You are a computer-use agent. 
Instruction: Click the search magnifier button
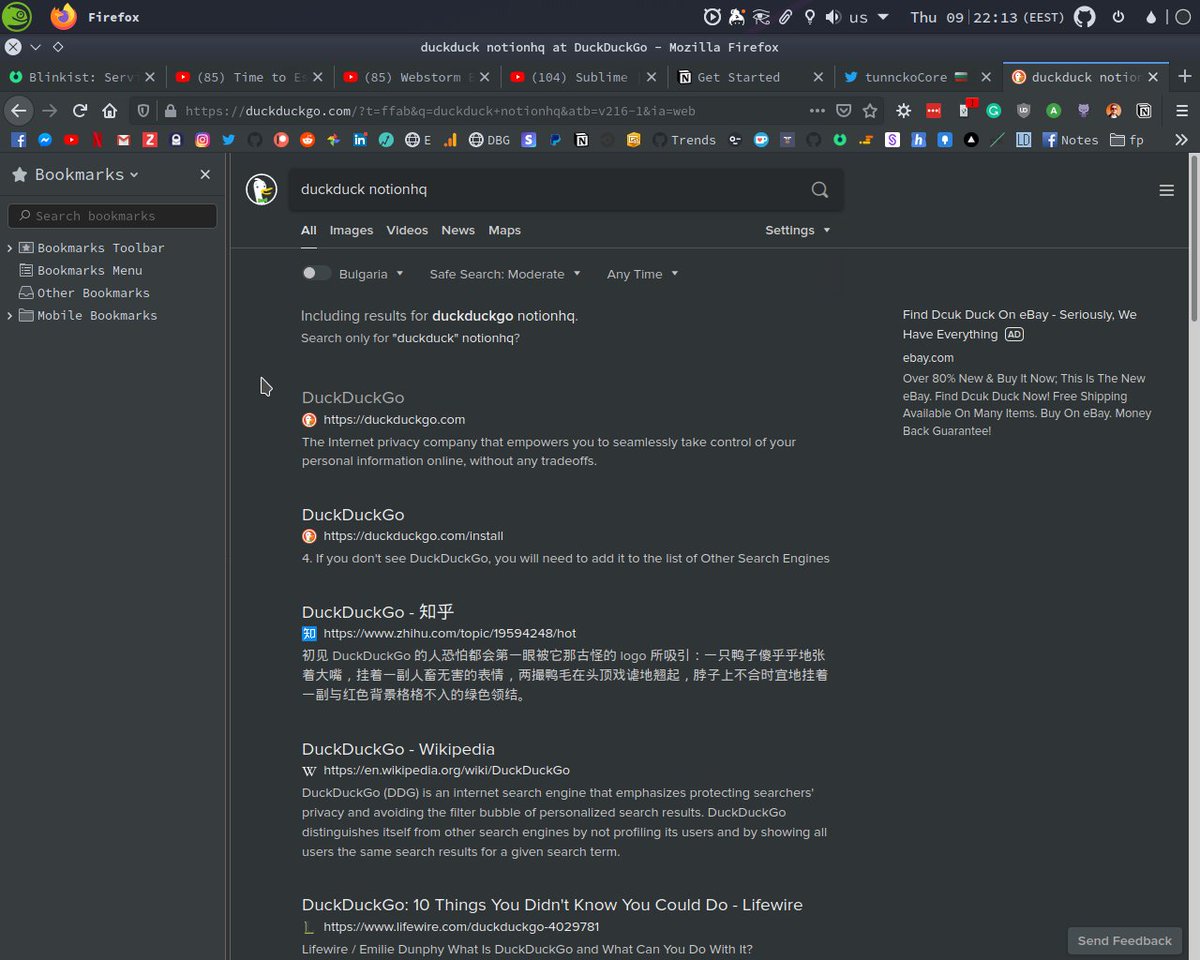[x=820, y=189]
